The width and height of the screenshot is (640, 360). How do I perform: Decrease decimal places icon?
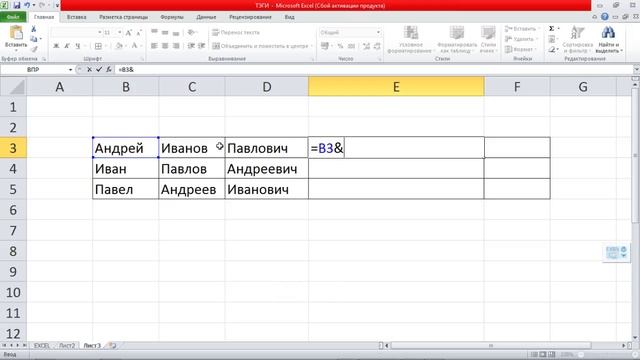(x=377, y=46)
